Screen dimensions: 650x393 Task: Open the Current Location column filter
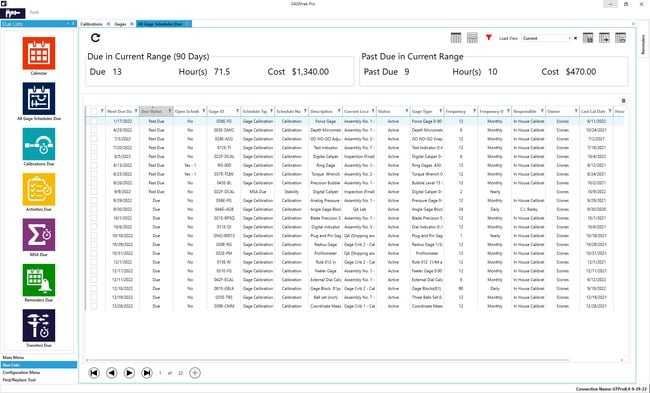point(373,111)
